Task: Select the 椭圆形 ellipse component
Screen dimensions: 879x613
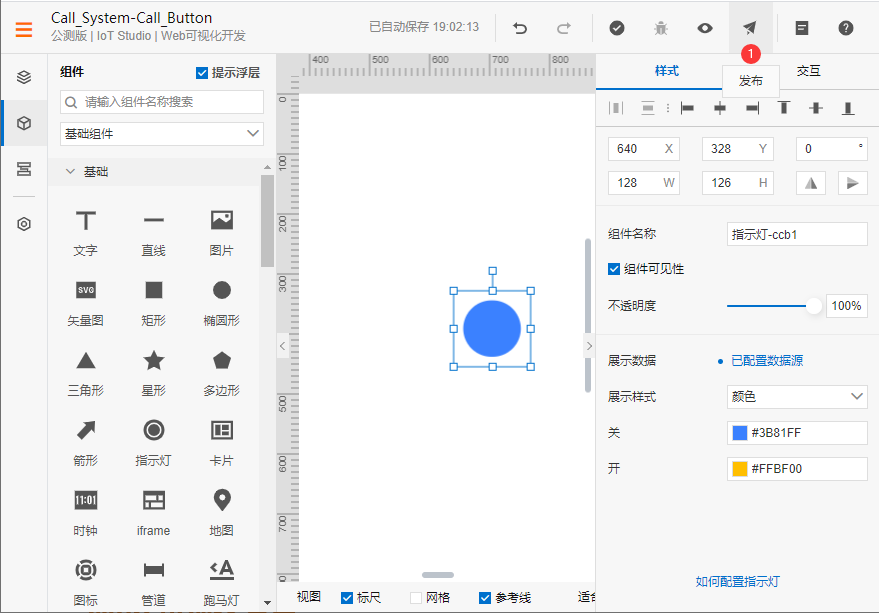Action: [x=221, y=303]
